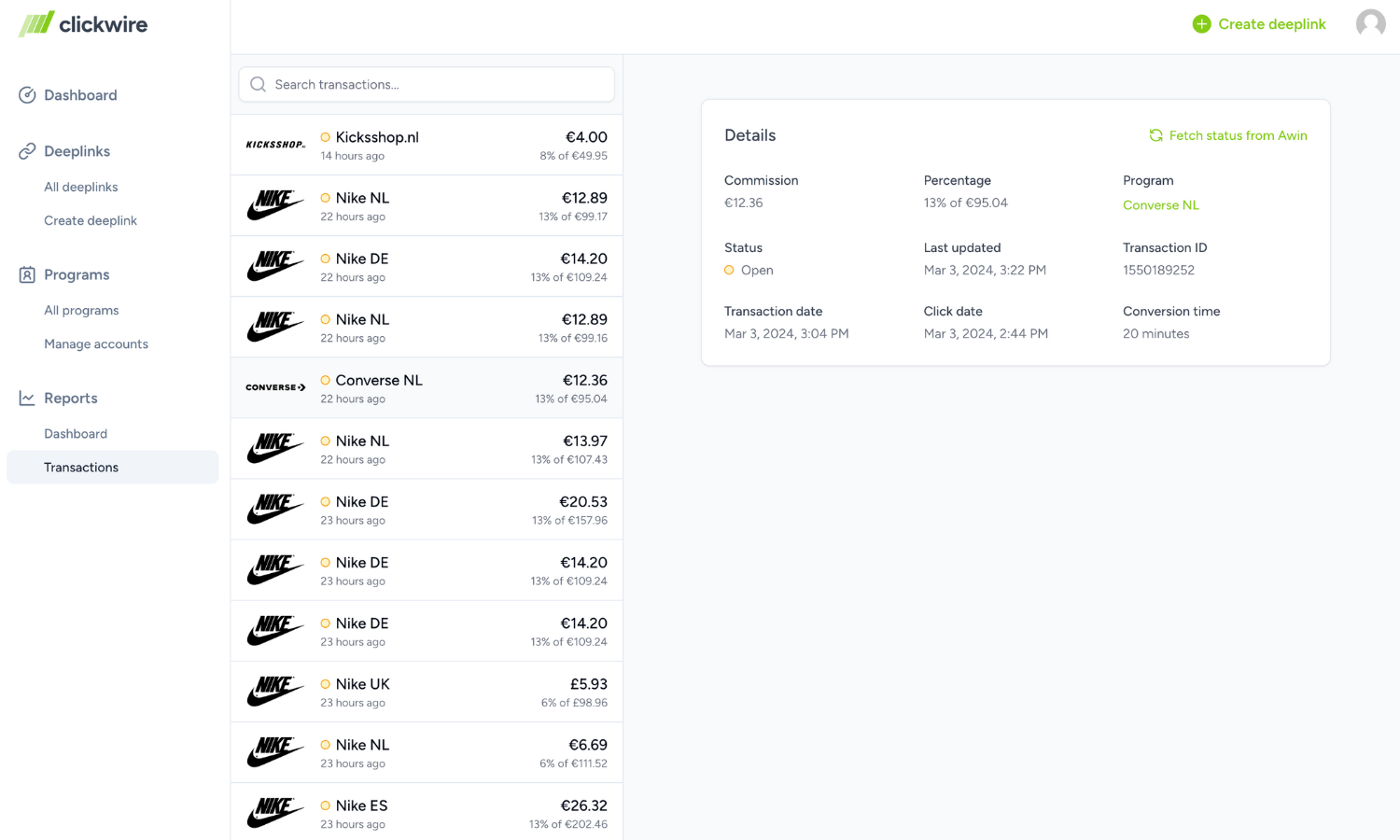Click the search magnifier icon
This screenshot has width=1400, height=840.
click(259, 85)
